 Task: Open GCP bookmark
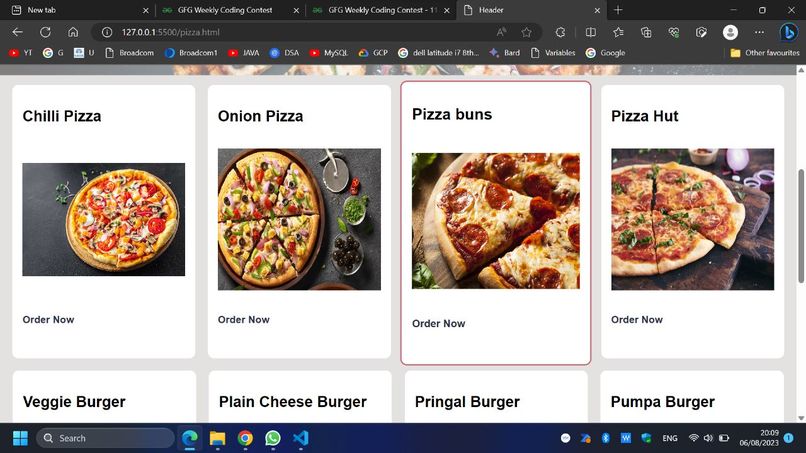tap(373, 52)
